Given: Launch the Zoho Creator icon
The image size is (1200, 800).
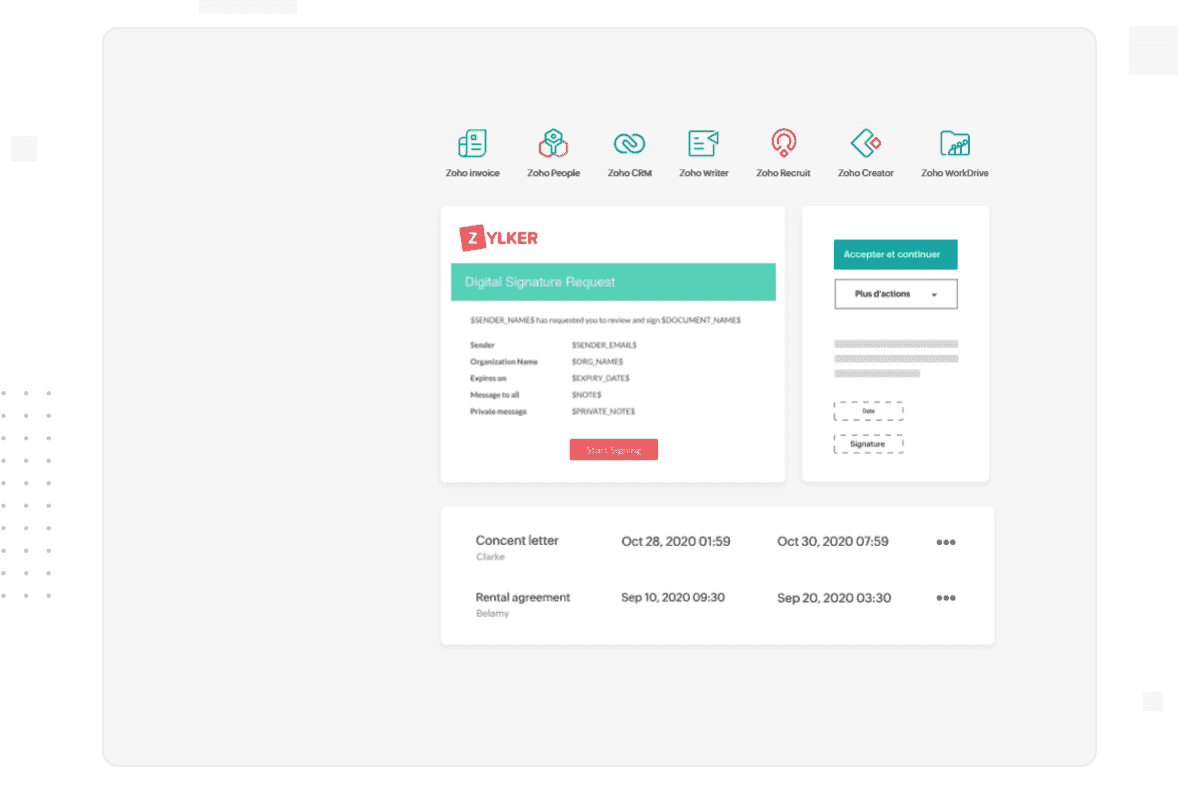Looking at the screenshot, I should click(865, 144).
